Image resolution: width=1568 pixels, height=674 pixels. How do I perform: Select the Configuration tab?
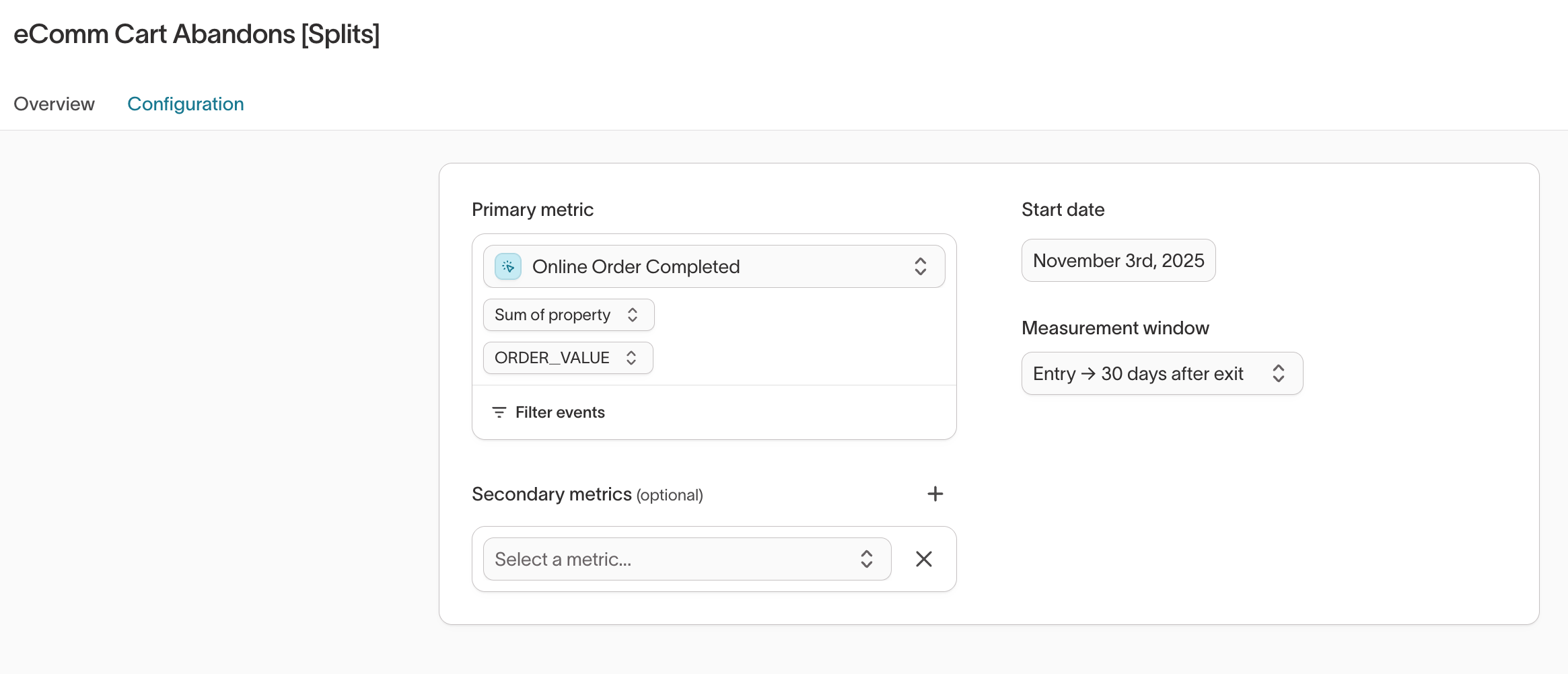(186, 104)
